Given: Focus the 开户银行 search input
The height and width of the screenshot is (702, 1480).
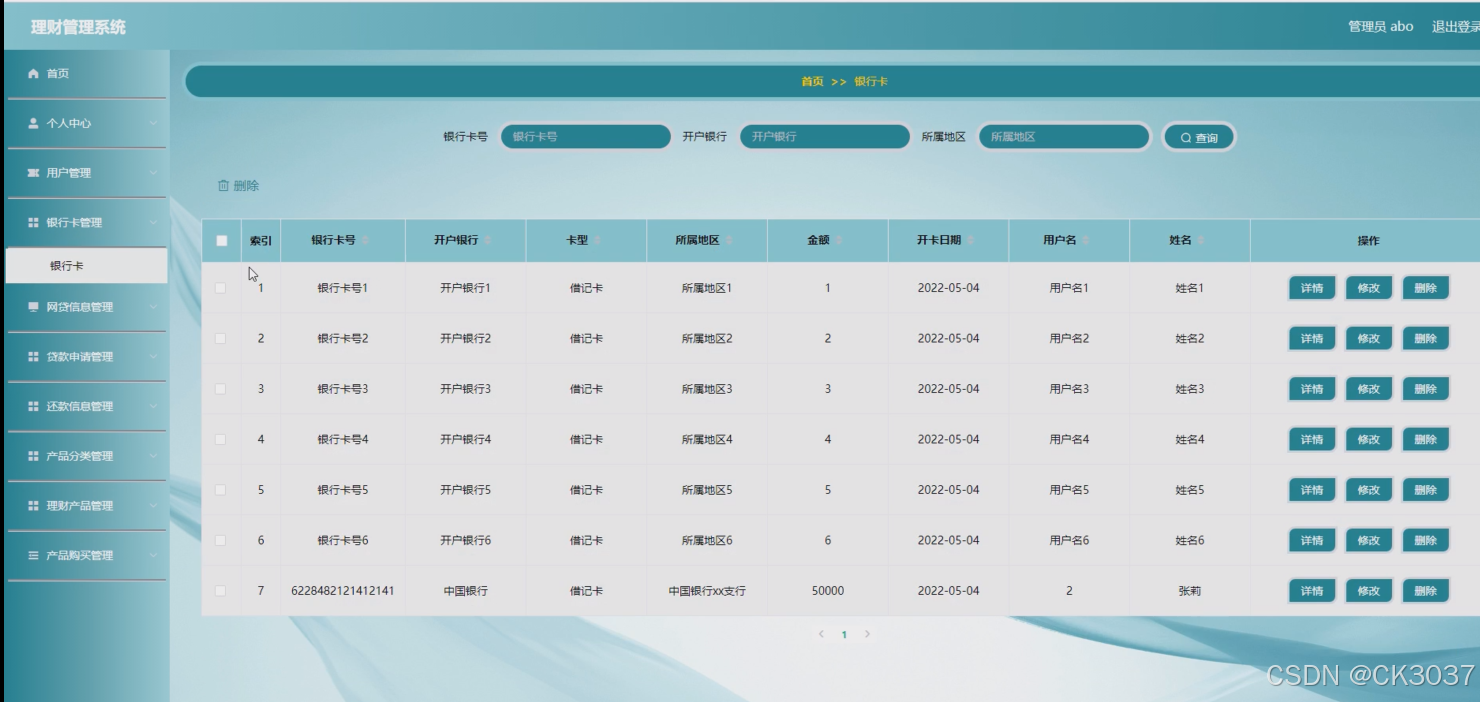Looking at the screenshot, I should coord(825,137).
